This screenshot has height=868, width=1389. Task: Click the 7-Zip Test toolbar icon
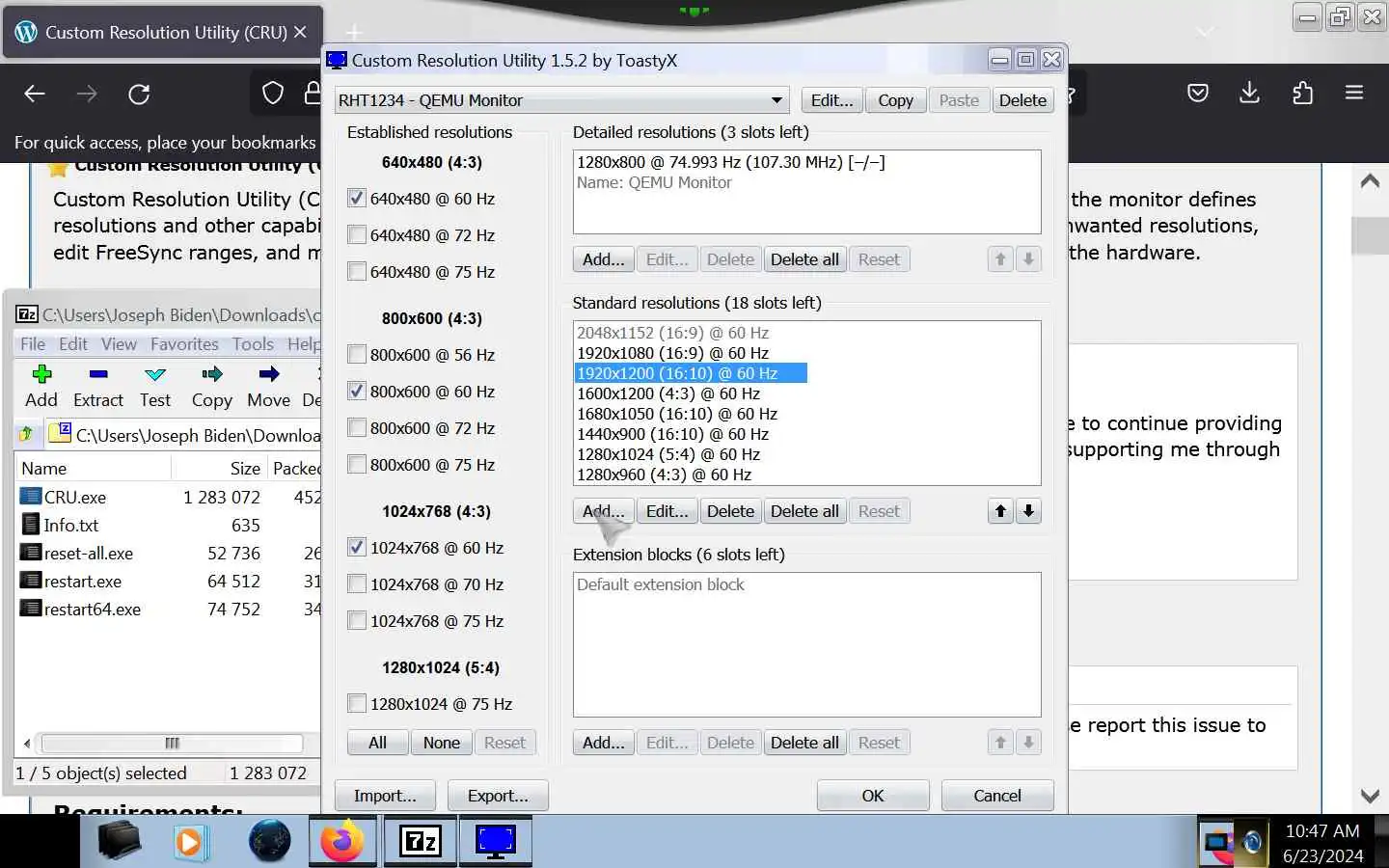(x=154, y=374)
